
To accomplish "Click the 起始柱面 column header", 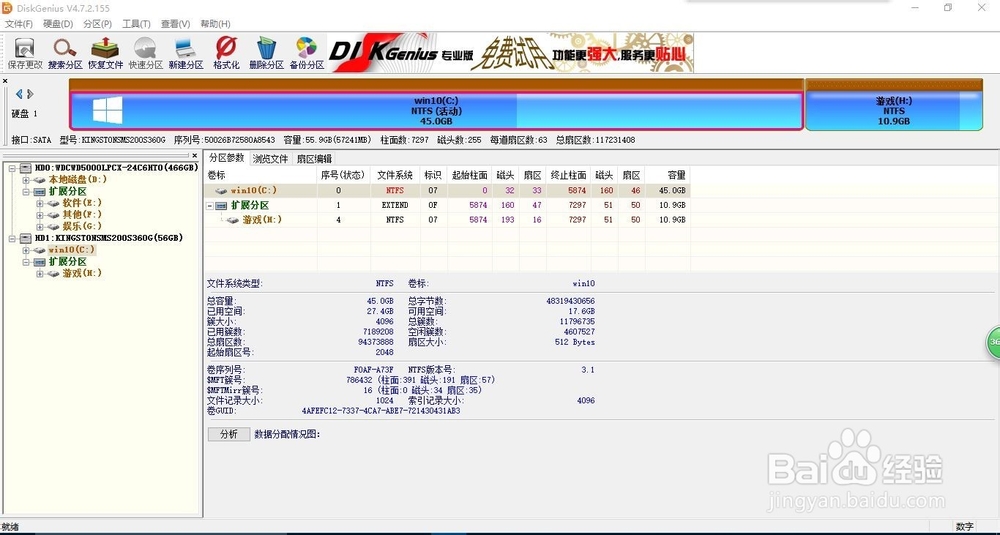I will [x=470, y=175].
